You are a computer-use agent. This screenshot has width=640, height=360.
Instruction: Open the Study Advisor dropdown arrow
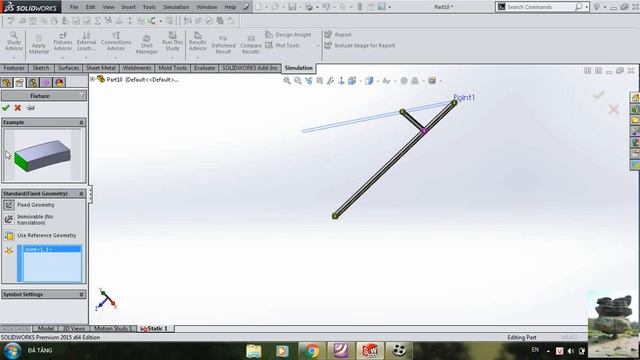coord(14,58)
